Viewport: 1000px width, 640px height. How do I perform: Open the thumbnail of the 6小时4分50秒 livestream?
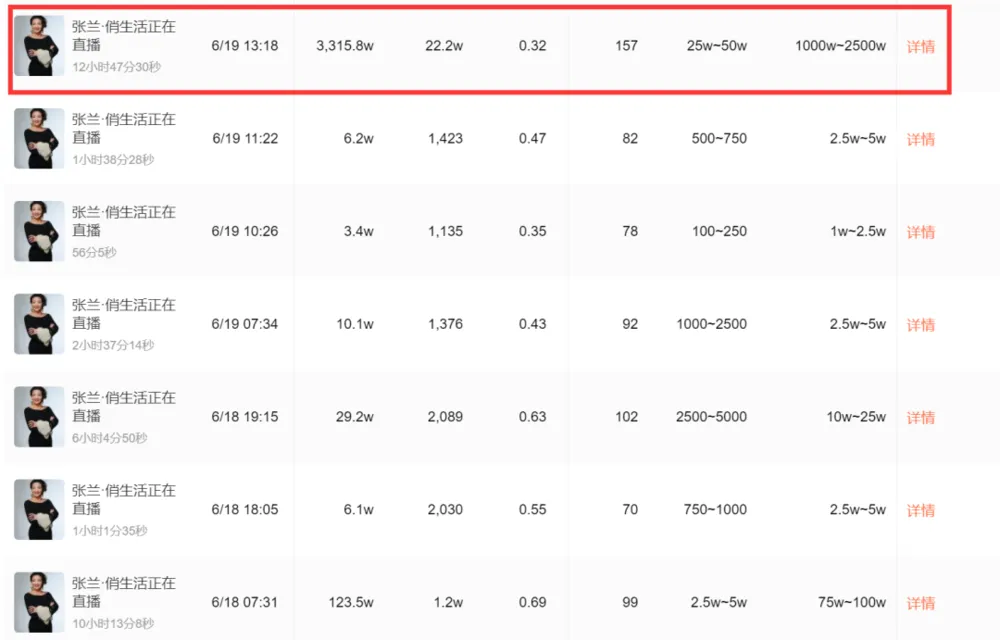coord(39,417)
